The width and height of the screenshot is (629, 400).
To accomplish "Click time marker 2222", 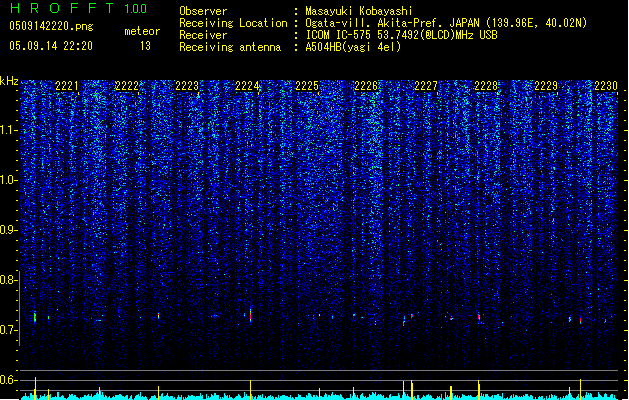I will [127, 86].
